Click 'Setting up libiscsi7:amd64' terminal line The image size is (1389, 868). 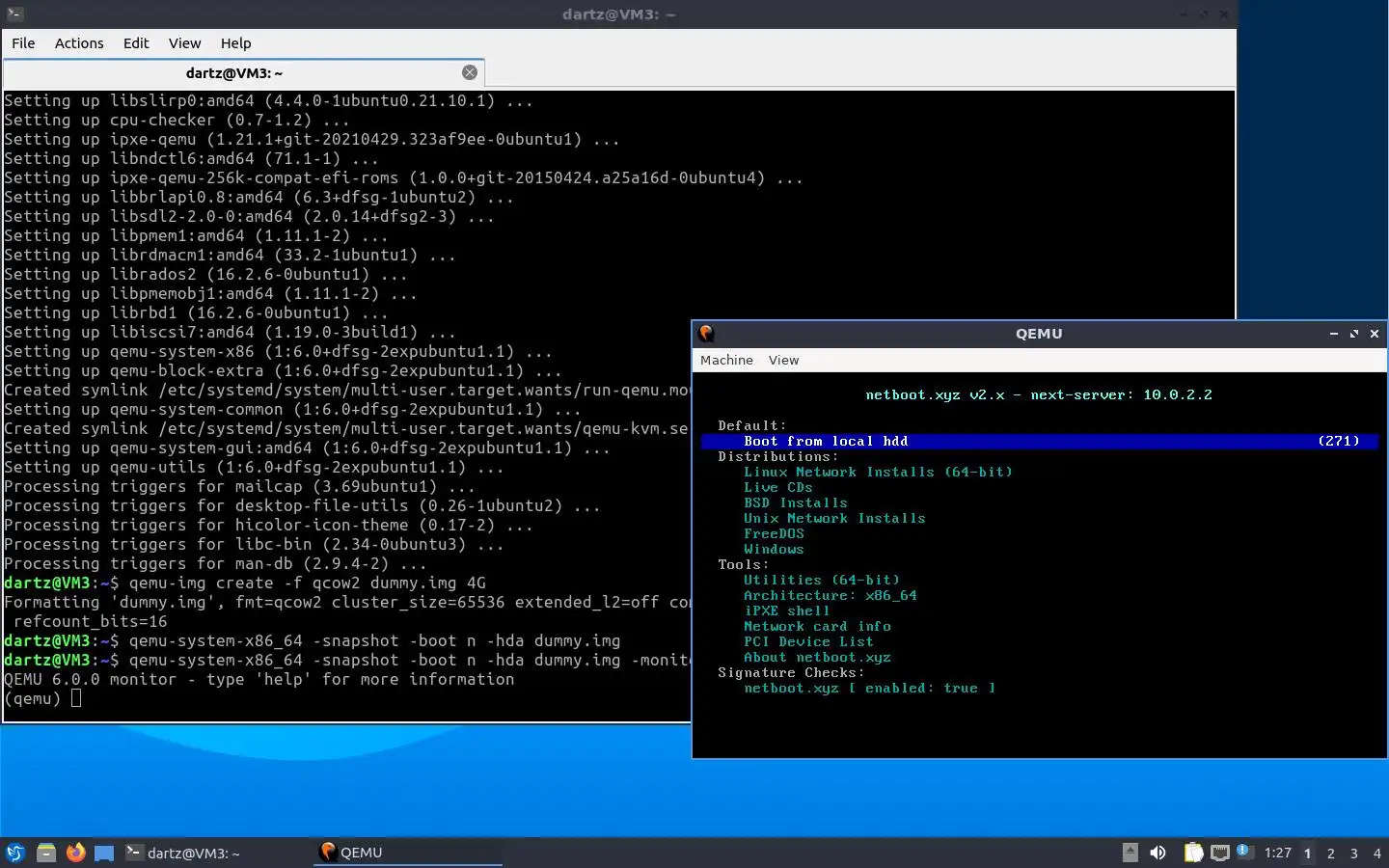pyautogui.click(x=230, y=332)
